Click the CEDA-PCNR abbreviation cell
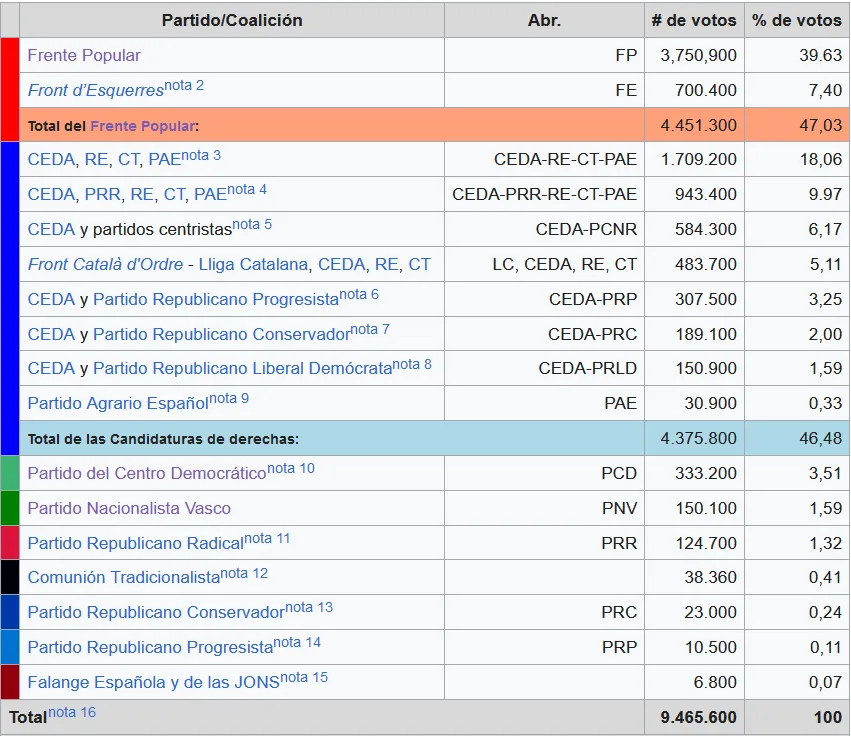Image resolution: width=851 pixels, height=736 pixels. (544, 229)
